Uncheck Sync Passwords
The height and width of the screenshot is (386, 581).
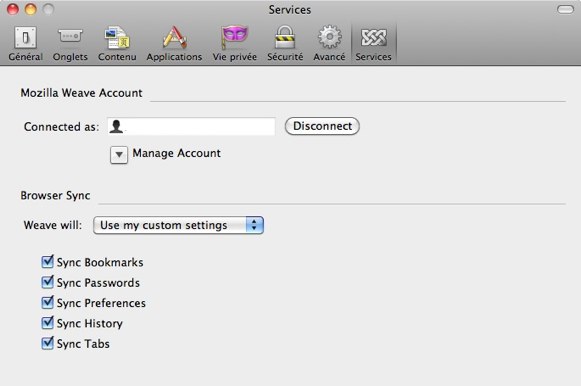tap(47, 282)
